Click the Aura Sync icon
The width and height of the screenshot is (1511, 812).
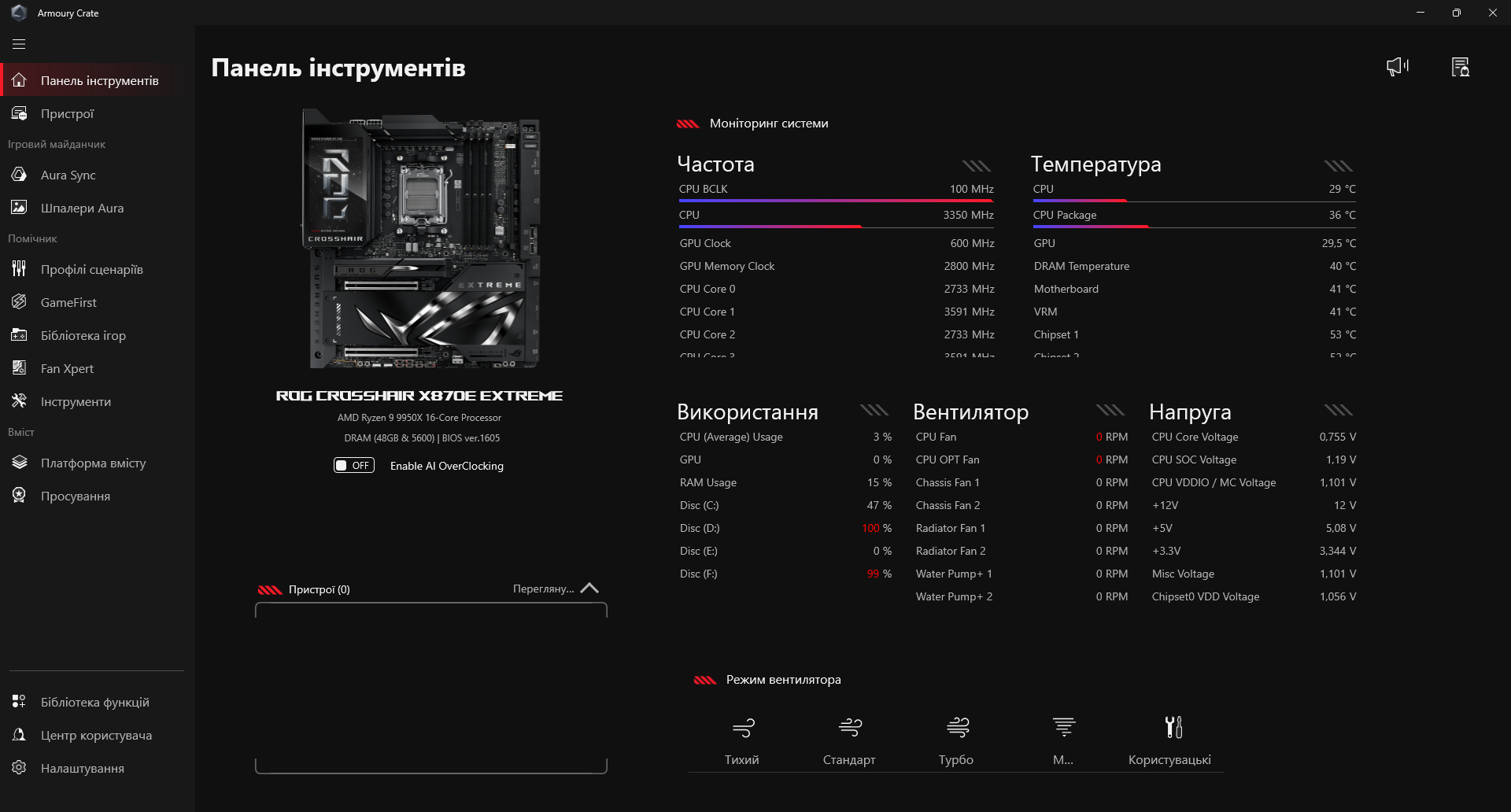tap(20, 175)
